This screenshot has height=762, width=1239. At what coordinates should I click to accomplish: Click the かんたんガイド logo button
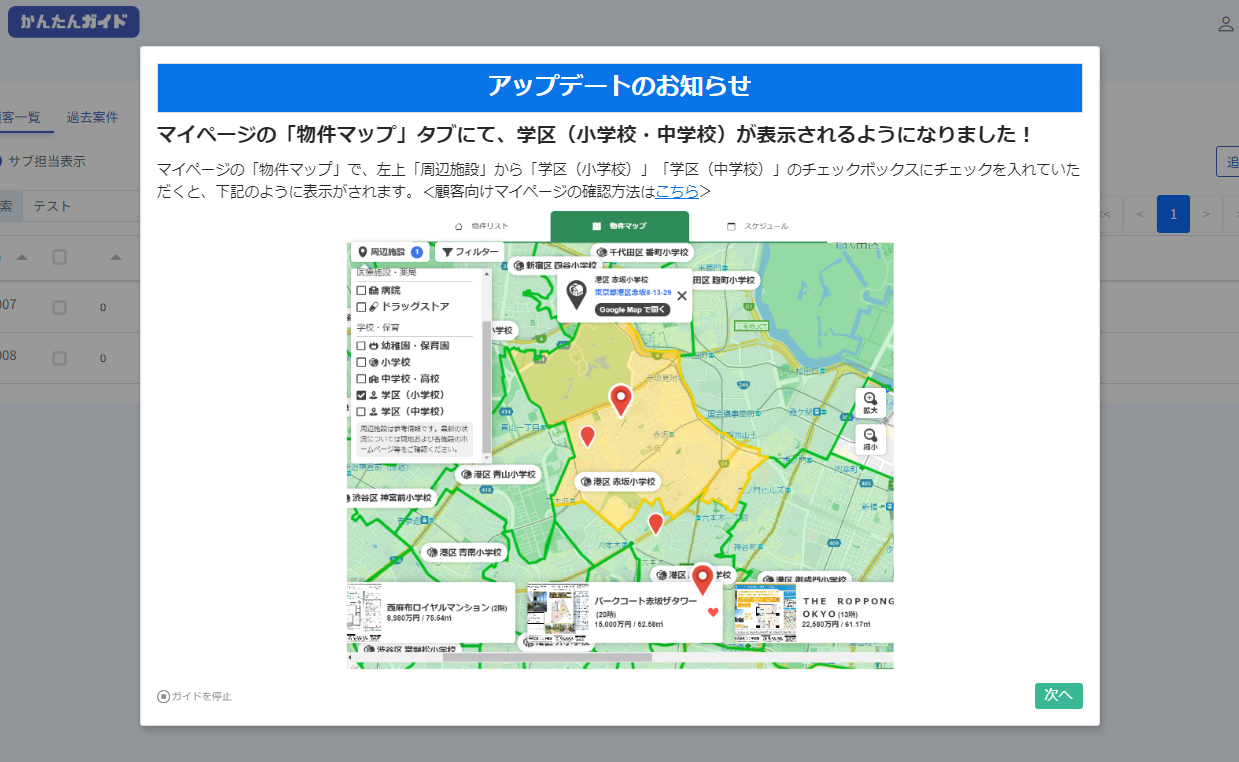point(74,22)
